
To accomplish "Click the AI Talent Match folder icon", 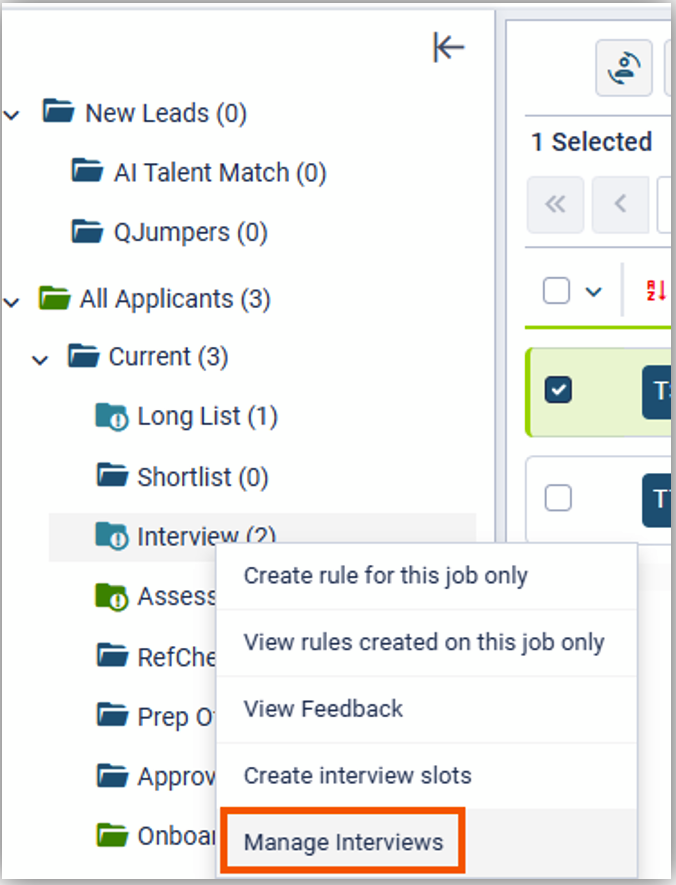I will click(88, 172).
